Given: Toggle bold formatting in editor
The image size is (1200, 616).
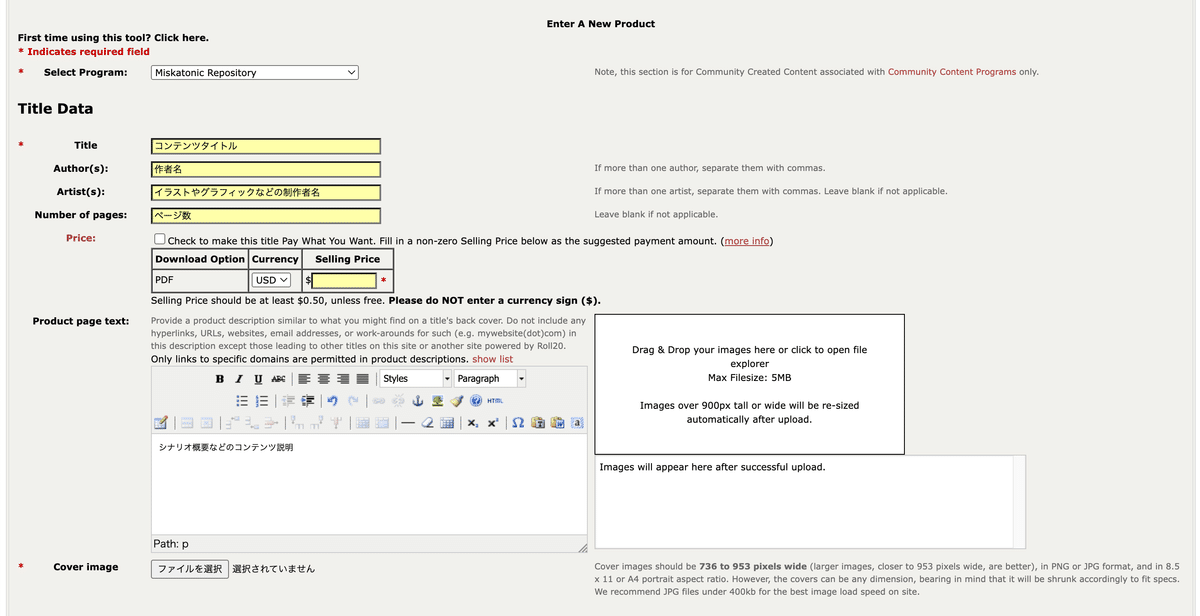Looking at the screenshot, I should tap(220, 379).
